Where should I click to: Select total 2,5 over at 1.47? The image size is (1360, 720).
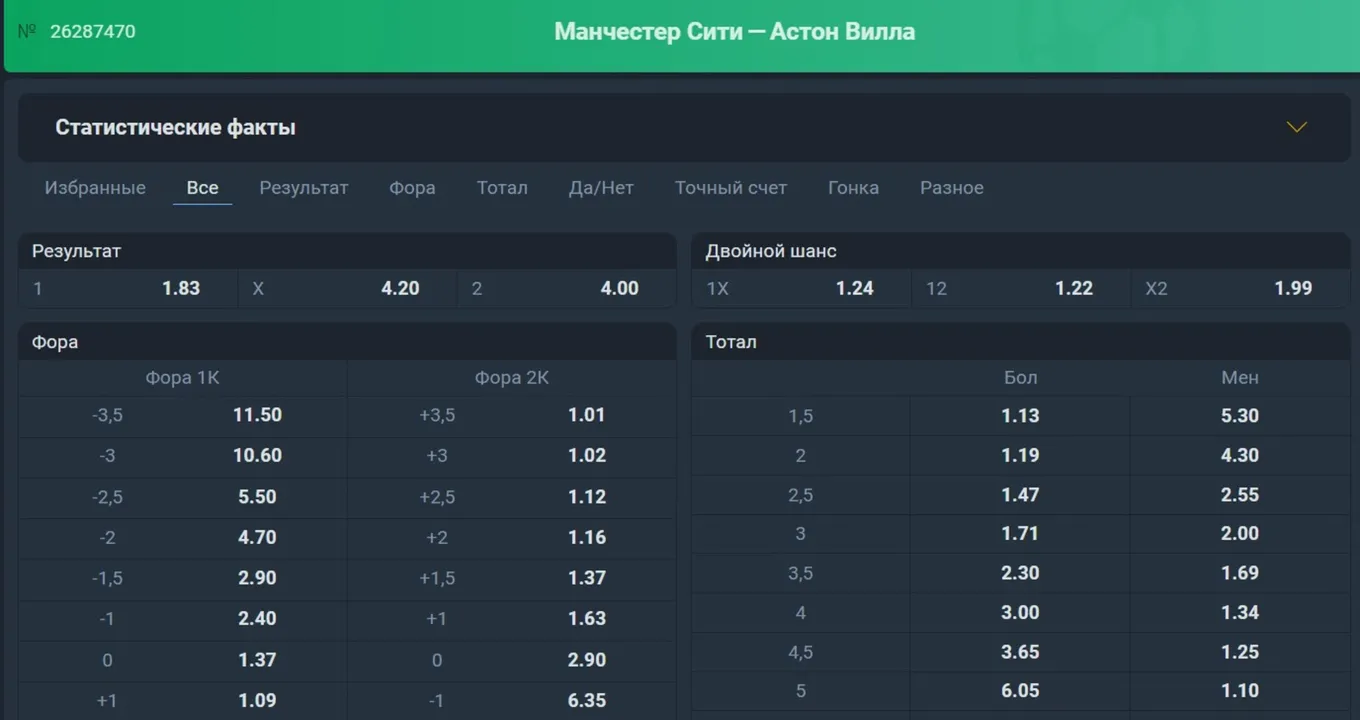[1020, 494]
